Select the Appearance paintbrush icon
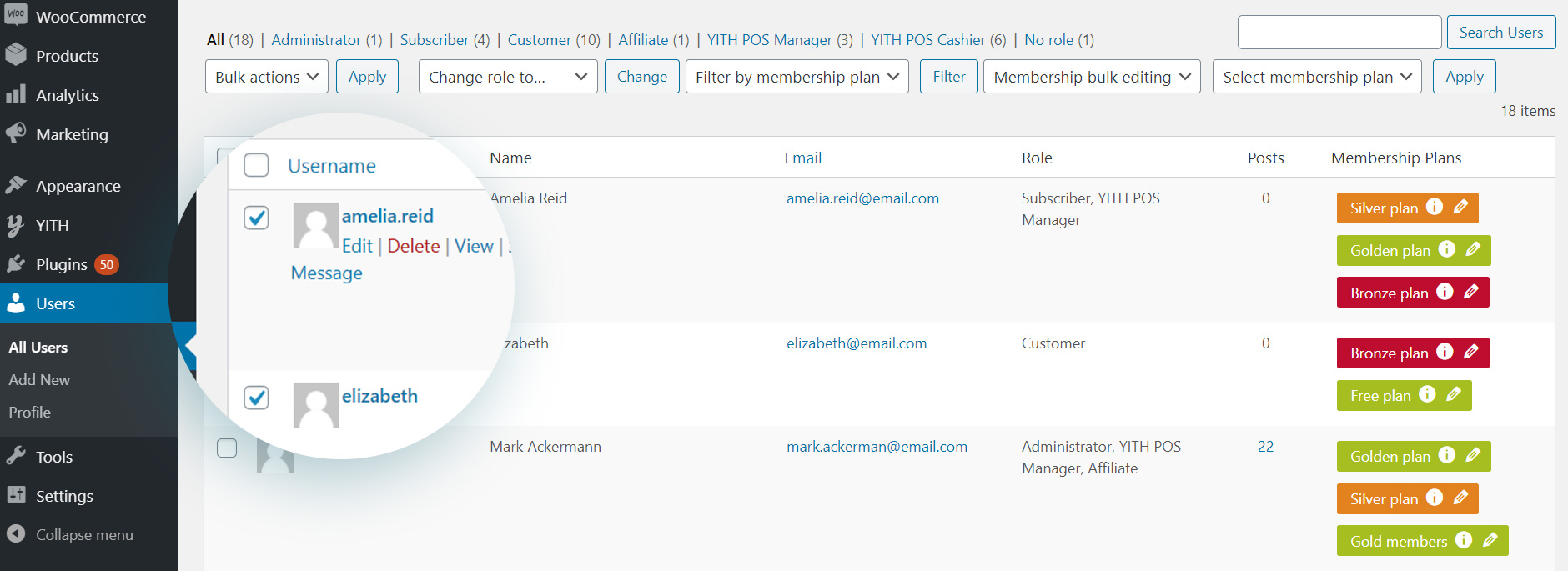Viewport: 1568px width, 571px height. (x=16, y=185)
